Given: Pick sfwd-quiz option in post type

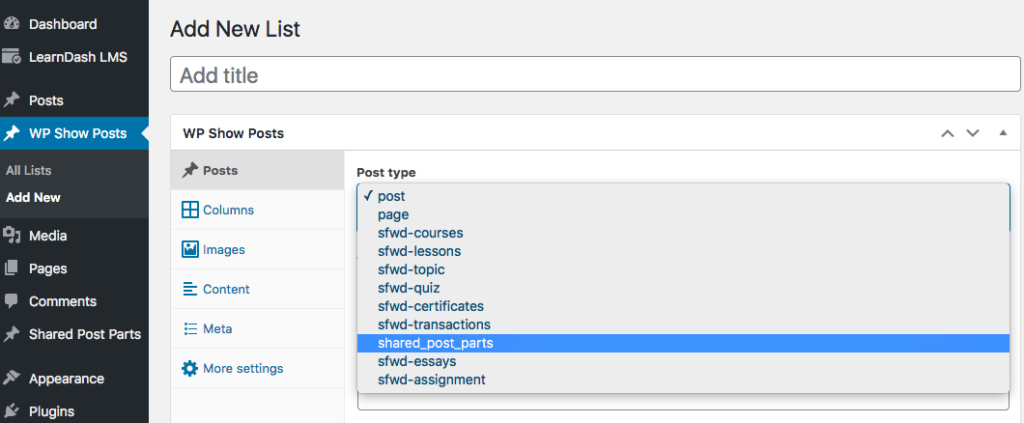Looking at the screenshot, I should point(408,288).
